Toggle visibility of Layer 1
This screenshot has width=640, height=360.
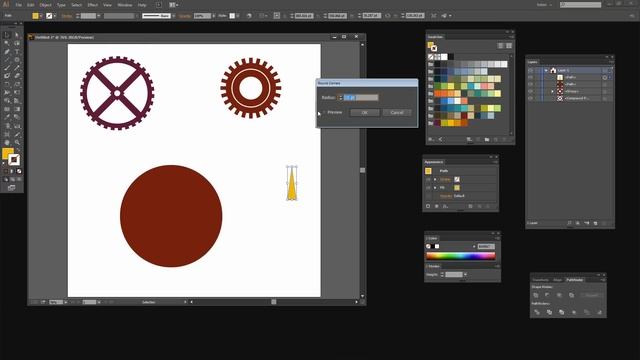coord(530,71)
